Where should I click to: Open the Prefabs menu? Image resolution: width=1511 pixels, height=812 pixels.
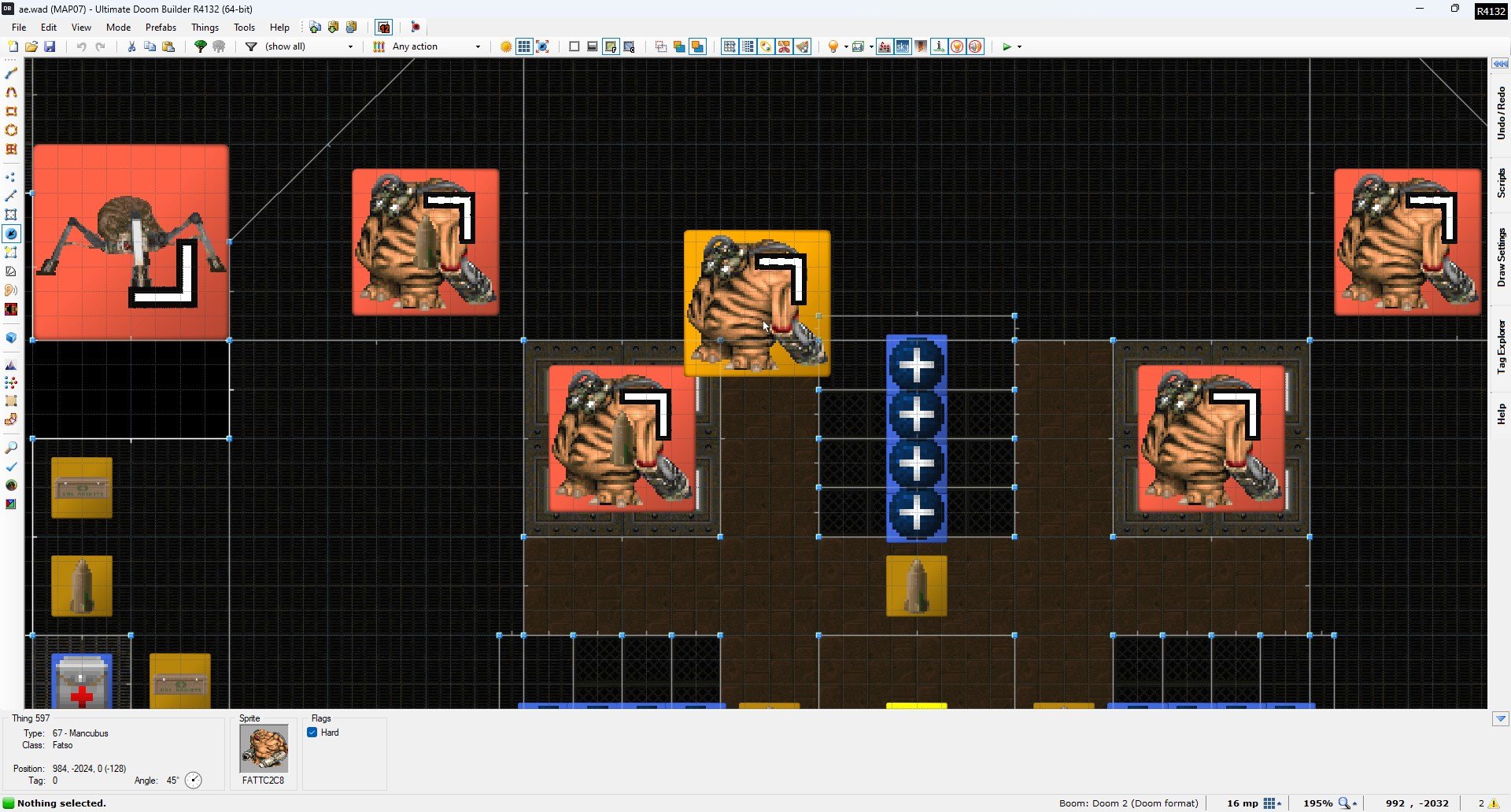click(161, 27)
